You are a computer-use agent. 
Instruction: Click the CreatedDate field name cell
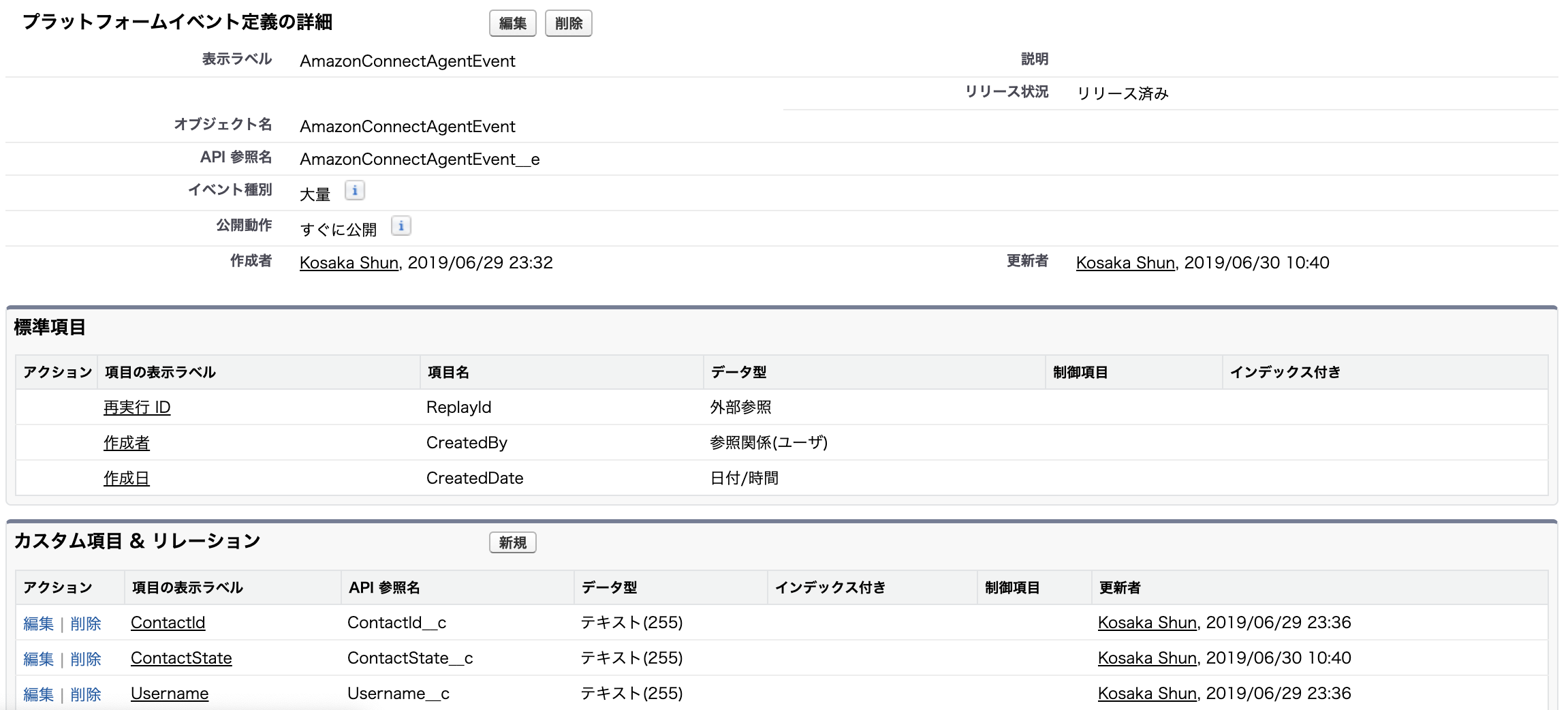pos(475,478)
